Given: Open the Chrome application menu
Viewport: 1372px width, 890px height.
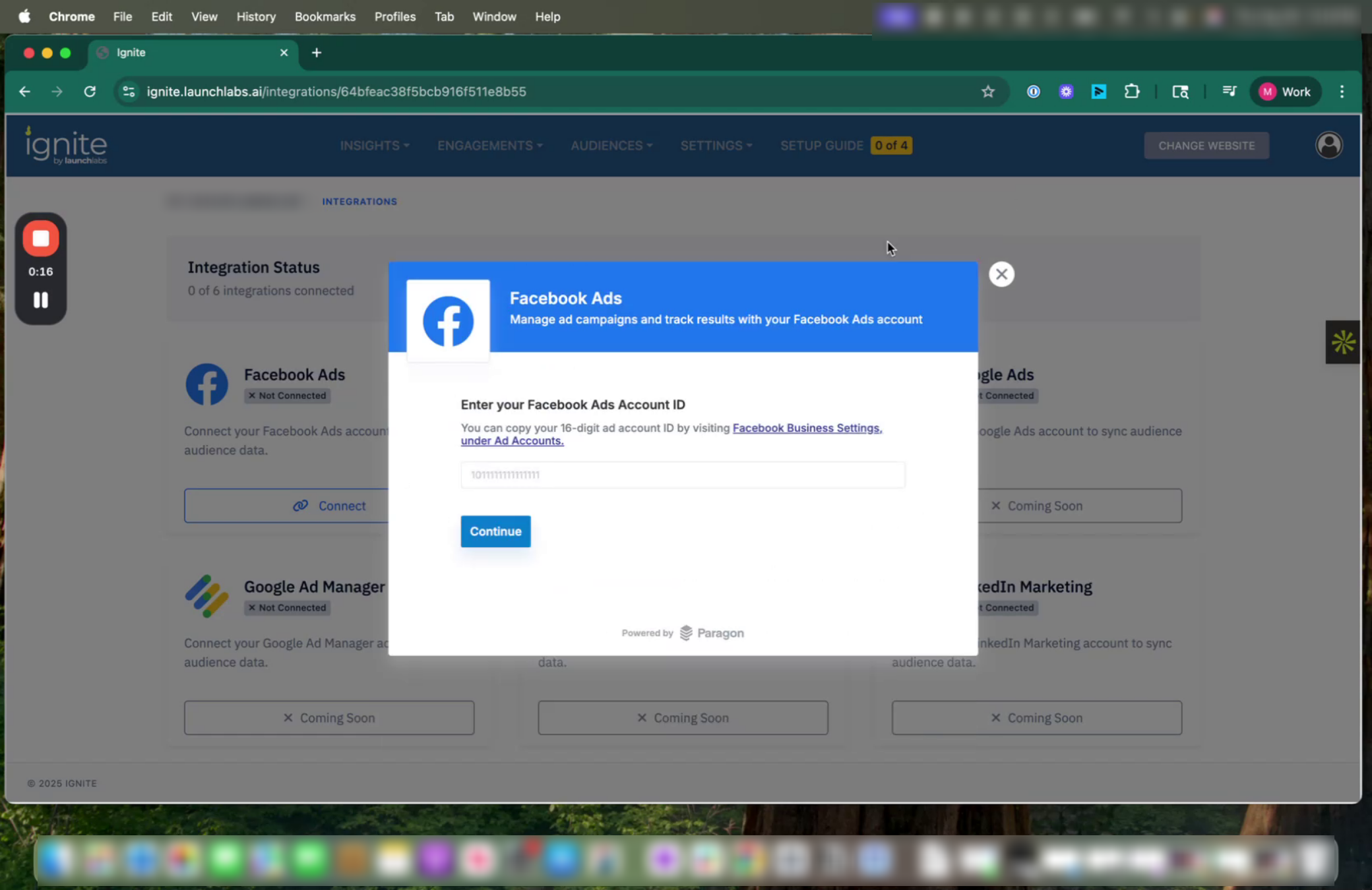Looking at the screenshot, I should 72,16.
